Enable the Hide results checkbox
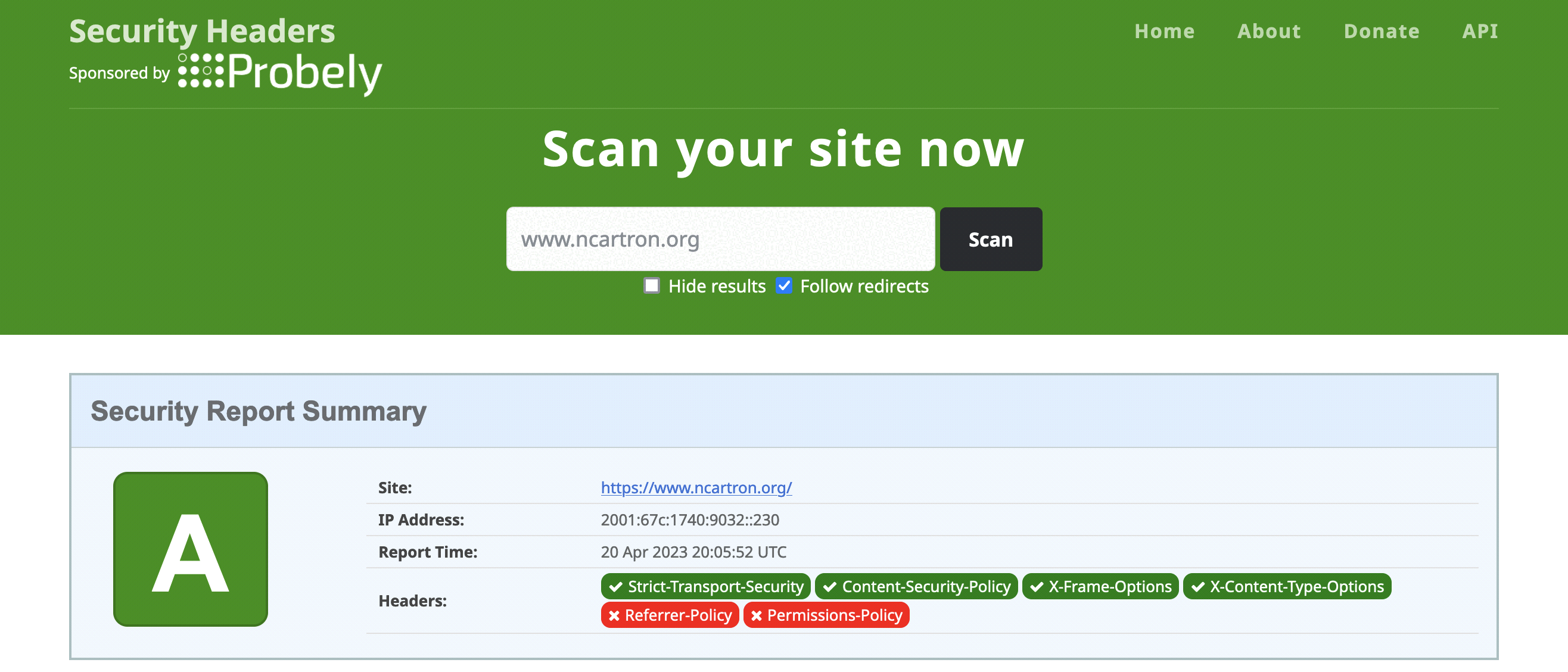 (651, 285)
